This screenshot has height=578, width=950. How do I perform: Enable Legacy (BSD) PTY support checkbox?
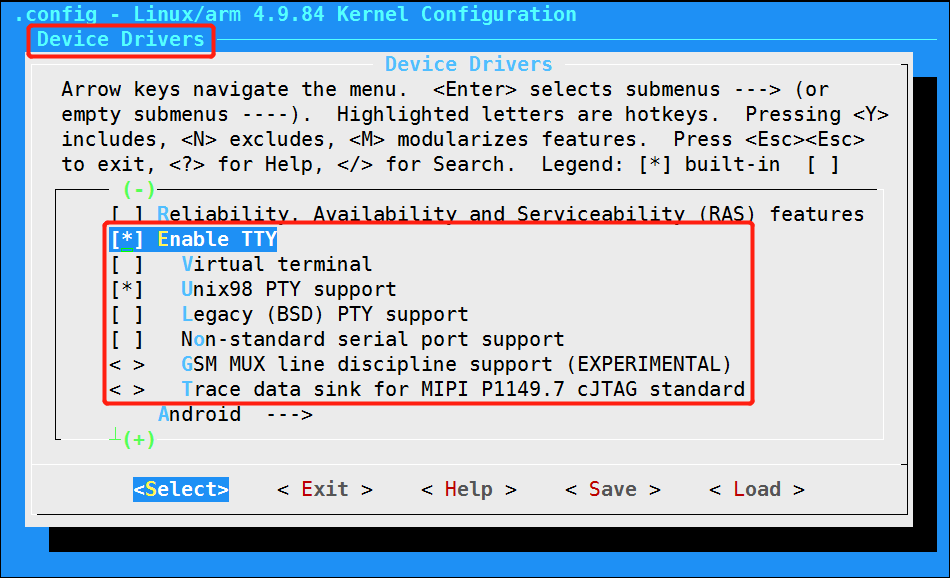[x=127, y=315]
